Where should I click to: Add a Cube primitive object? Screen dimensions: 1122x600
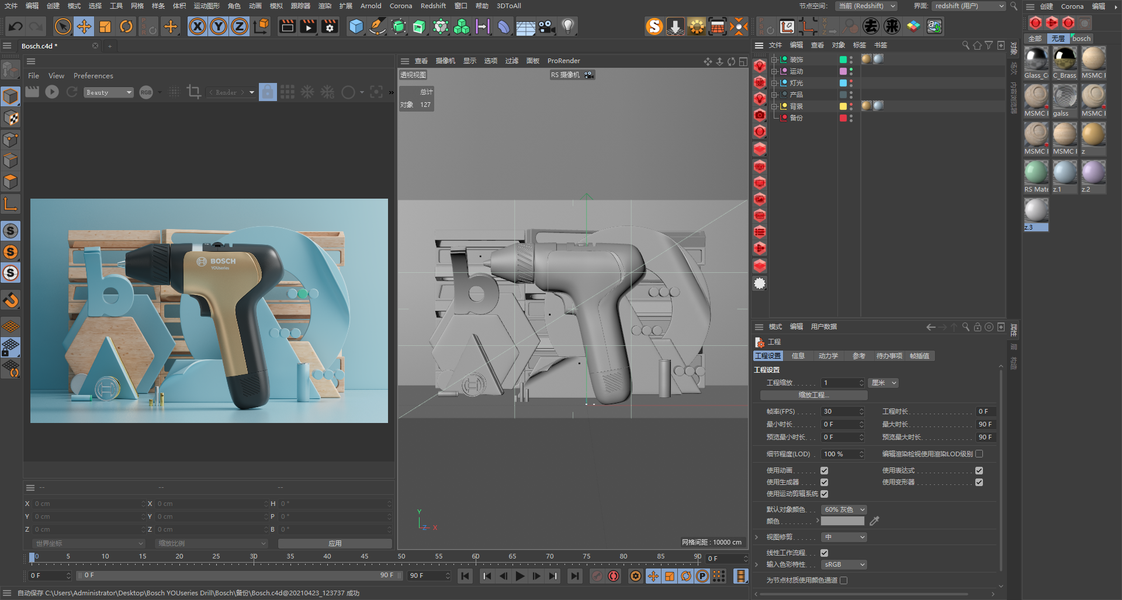click(356, 26)
